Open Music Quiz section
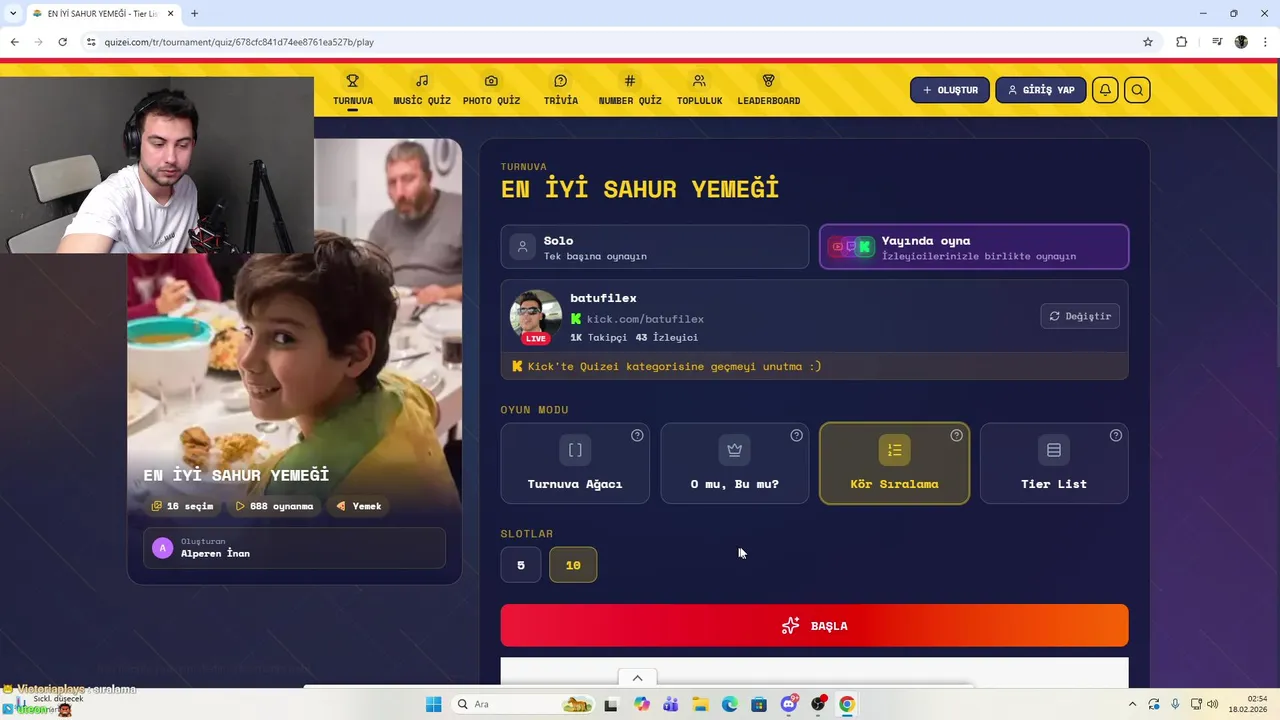 click(422, 90)
